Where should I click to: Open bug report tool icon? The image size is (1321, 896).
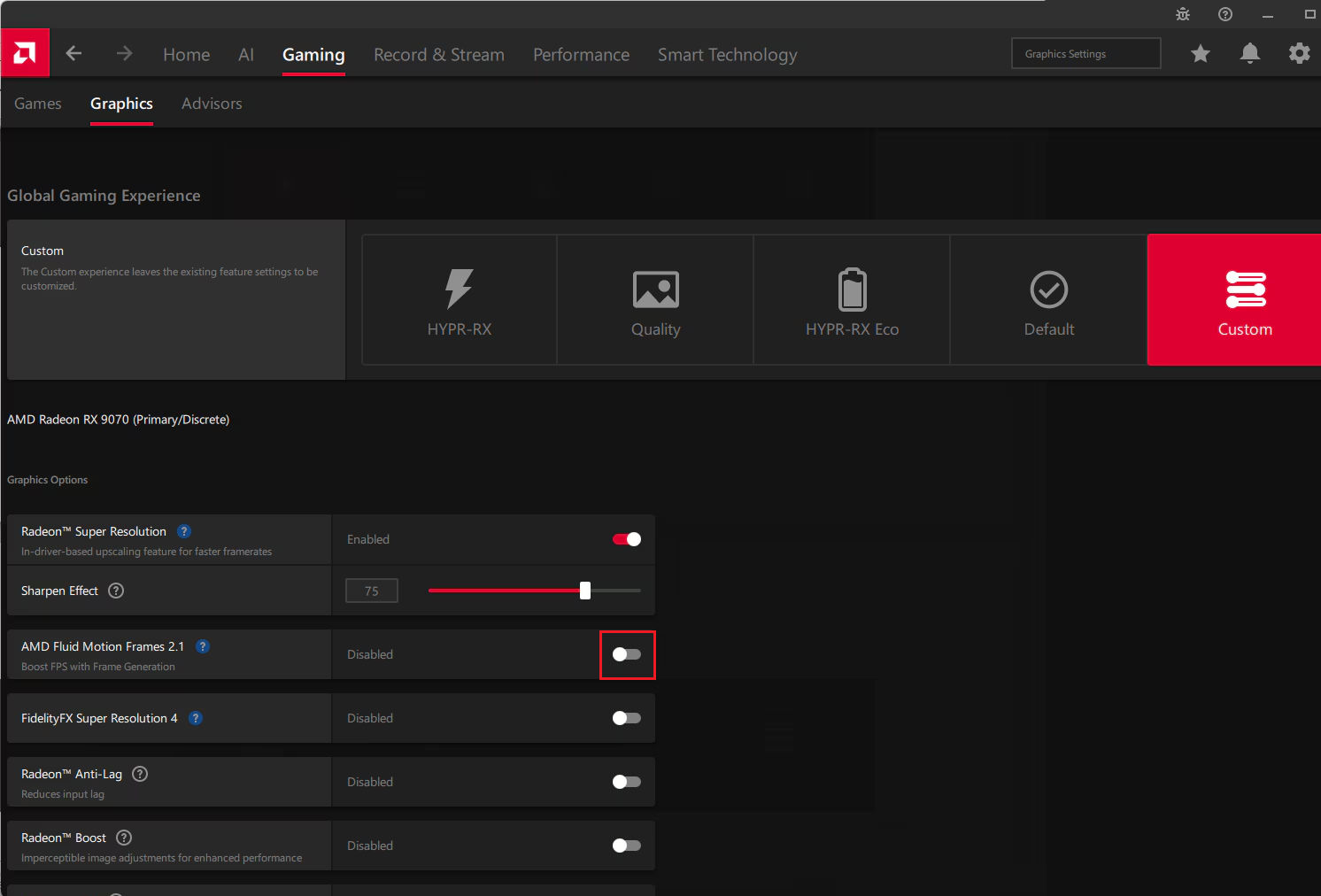1183,14
